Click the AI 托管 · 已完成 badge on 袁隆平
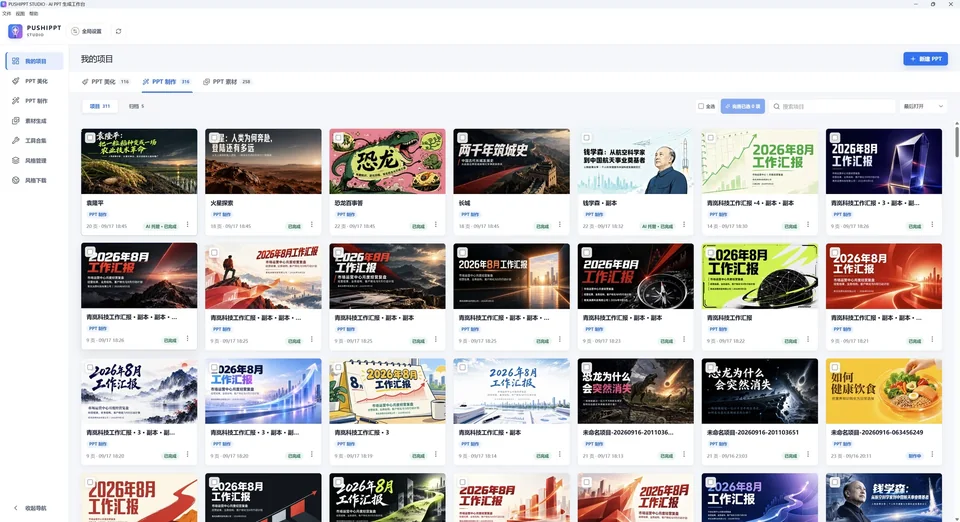Image resolution: width=960 pixels, height=522 pixels. pos(161,226)
